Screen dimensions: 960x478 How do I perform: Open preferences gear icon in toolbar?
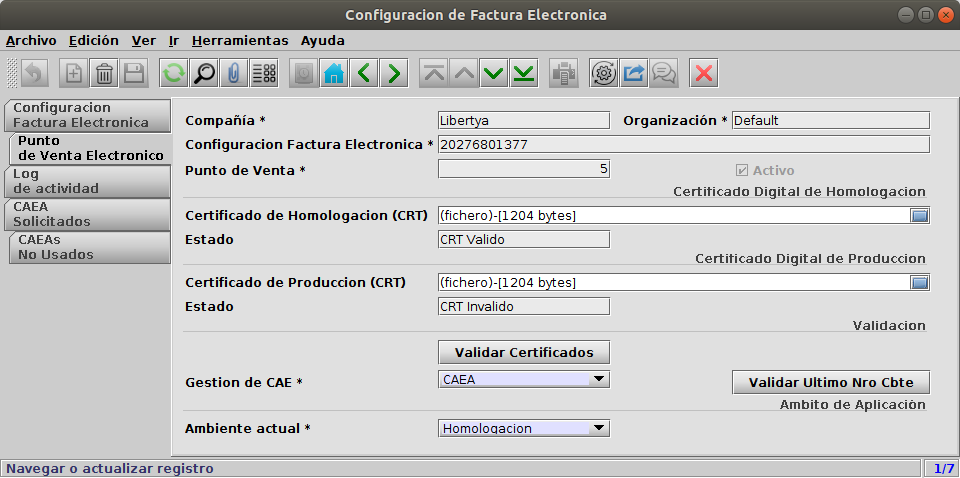[604, 74]
